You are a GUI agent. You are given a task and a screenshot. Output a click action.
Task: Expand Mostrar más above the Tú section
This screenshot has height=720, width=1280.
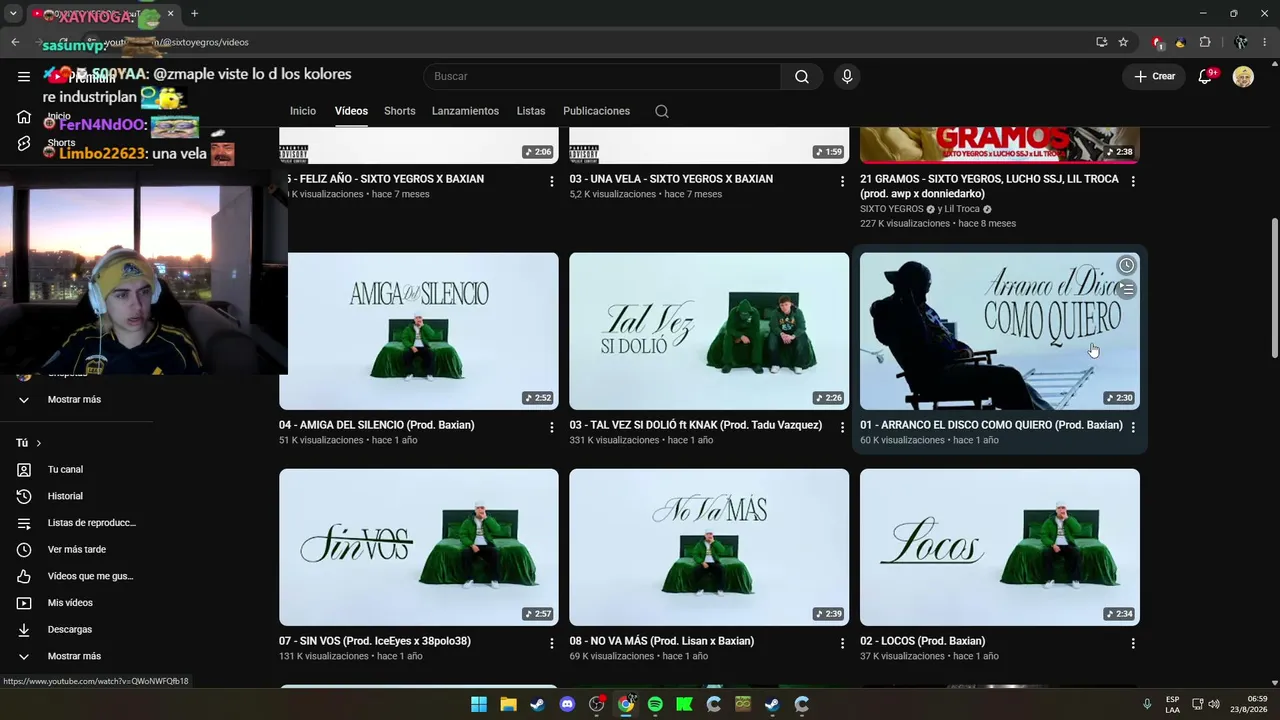[x=76, y=400]
